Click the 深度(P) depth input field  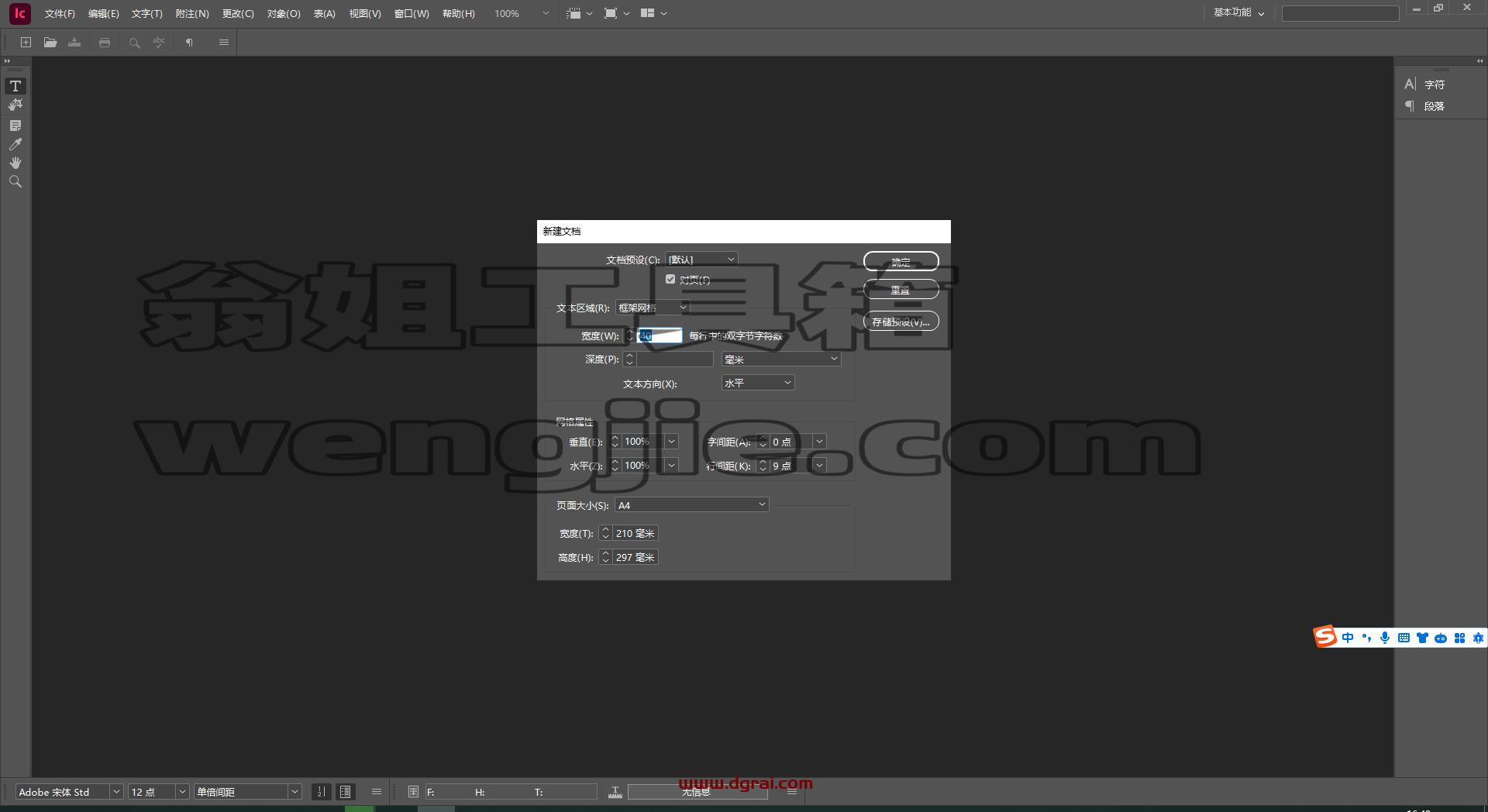point(674,360)
